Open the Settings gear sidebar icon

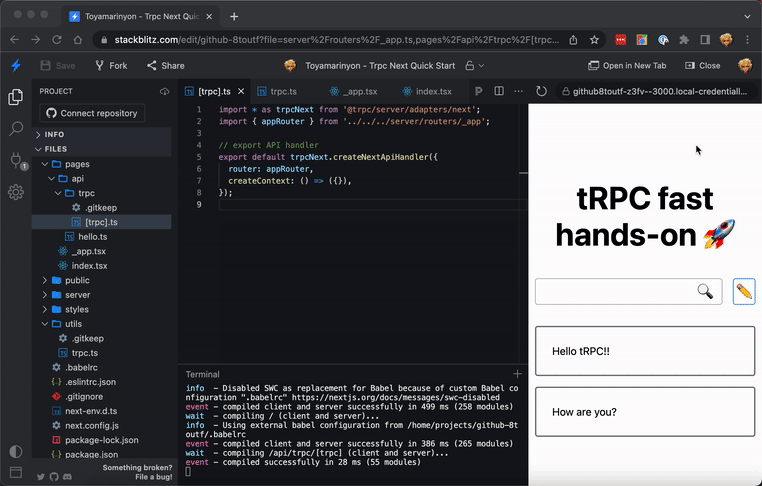point(16,192)
